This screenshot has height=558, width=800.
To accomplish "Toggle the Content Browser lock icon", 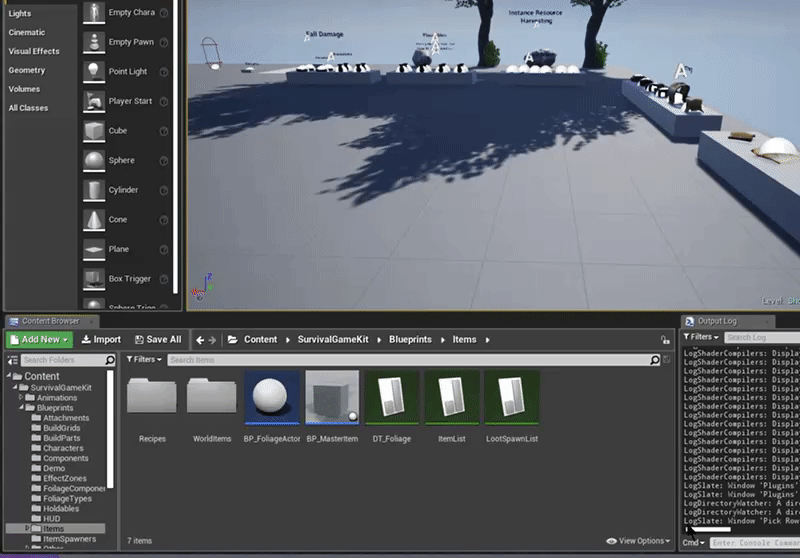I will [x=665, y=340].
